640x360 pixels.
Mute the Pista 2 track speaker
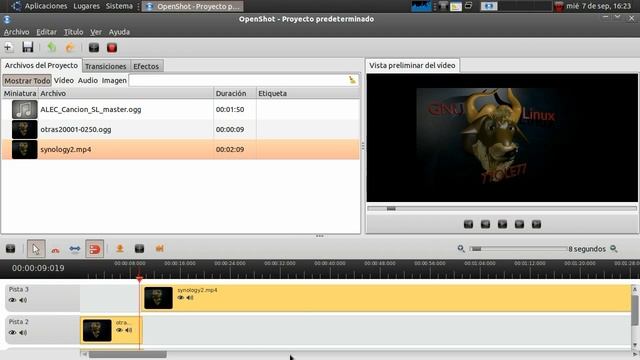[23, 333]
